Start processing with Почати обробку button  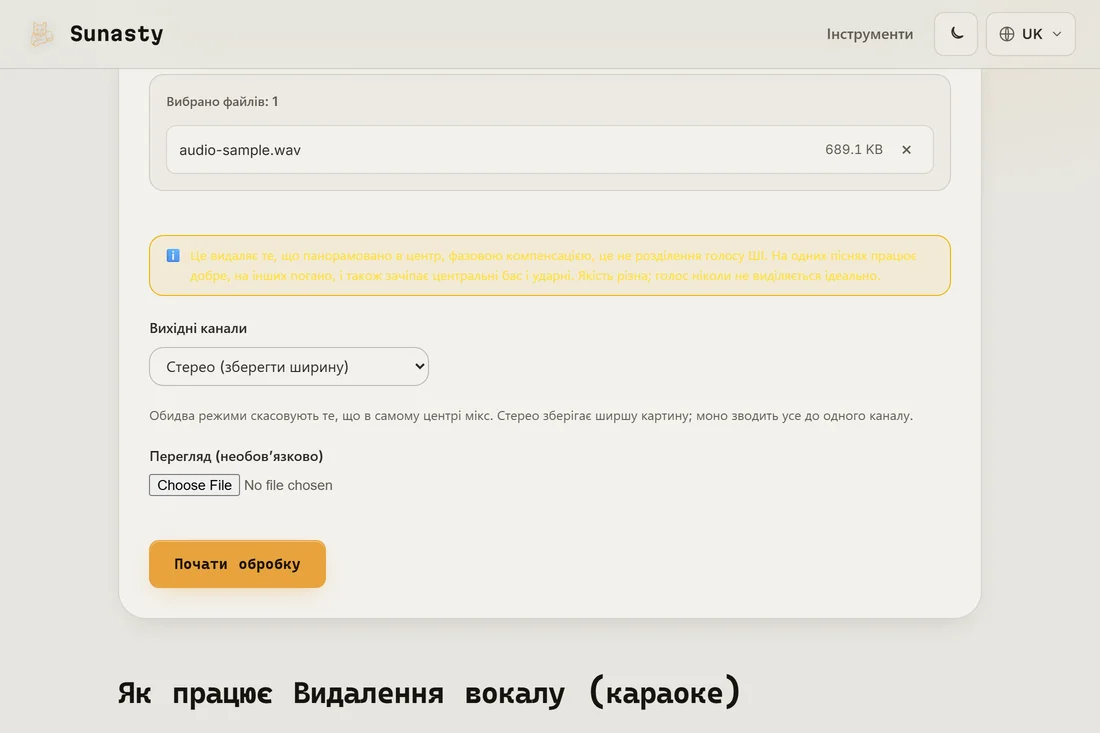[237, 564]
